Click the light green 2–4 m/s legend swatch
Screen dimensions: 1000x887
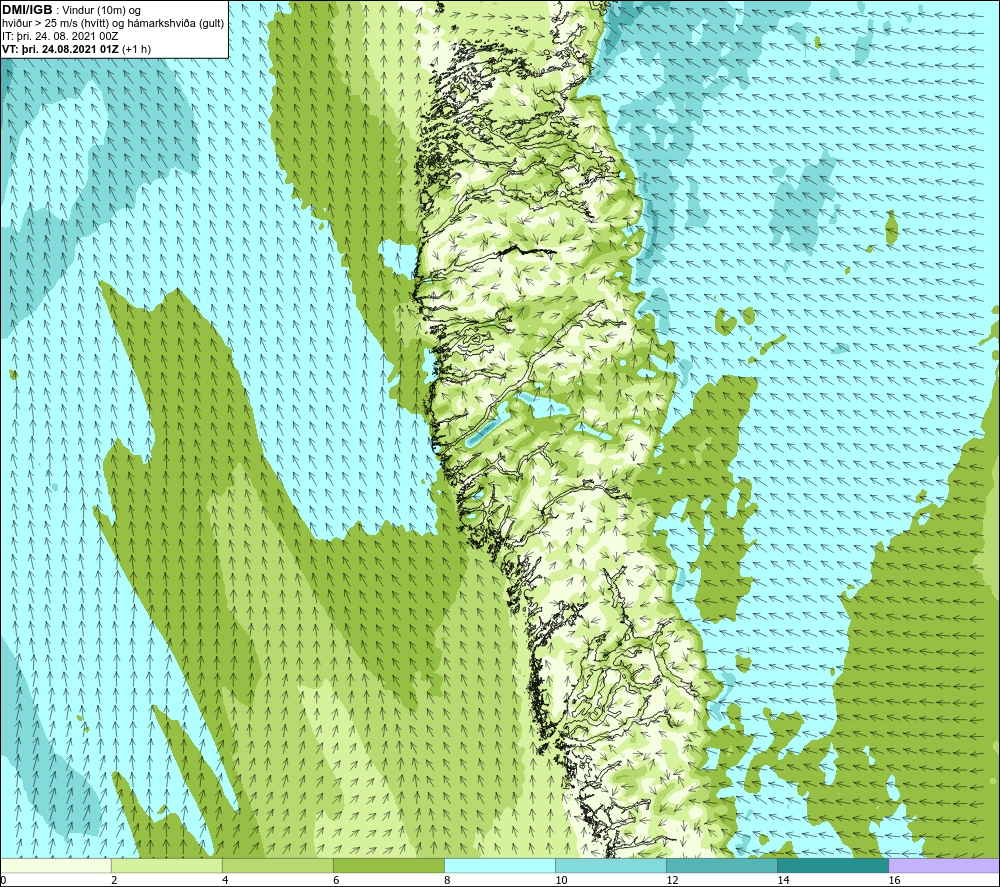pyautogui.click(x=167, y=865)
